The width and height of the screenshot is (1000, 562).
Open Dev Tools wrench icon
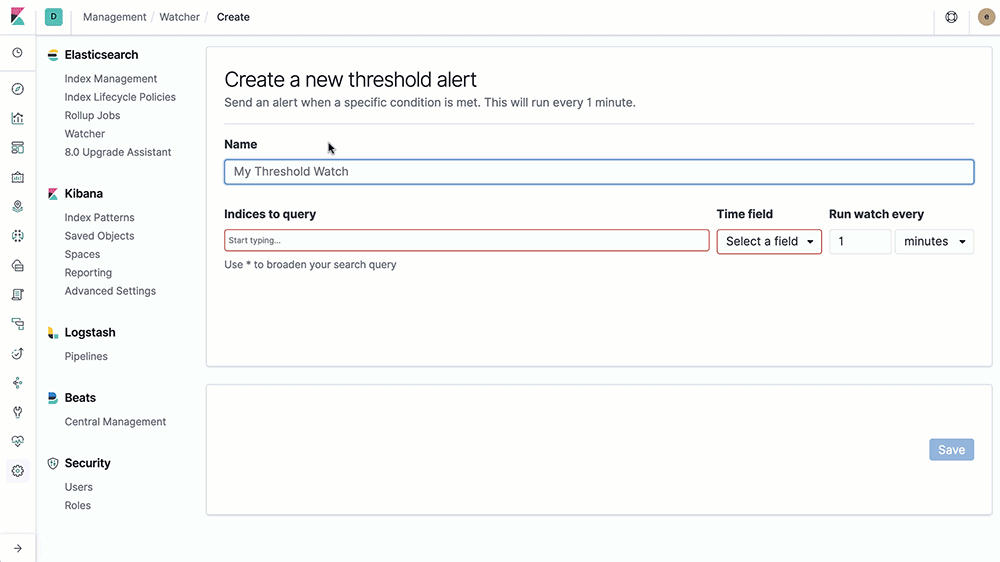(x=18, y=412)
